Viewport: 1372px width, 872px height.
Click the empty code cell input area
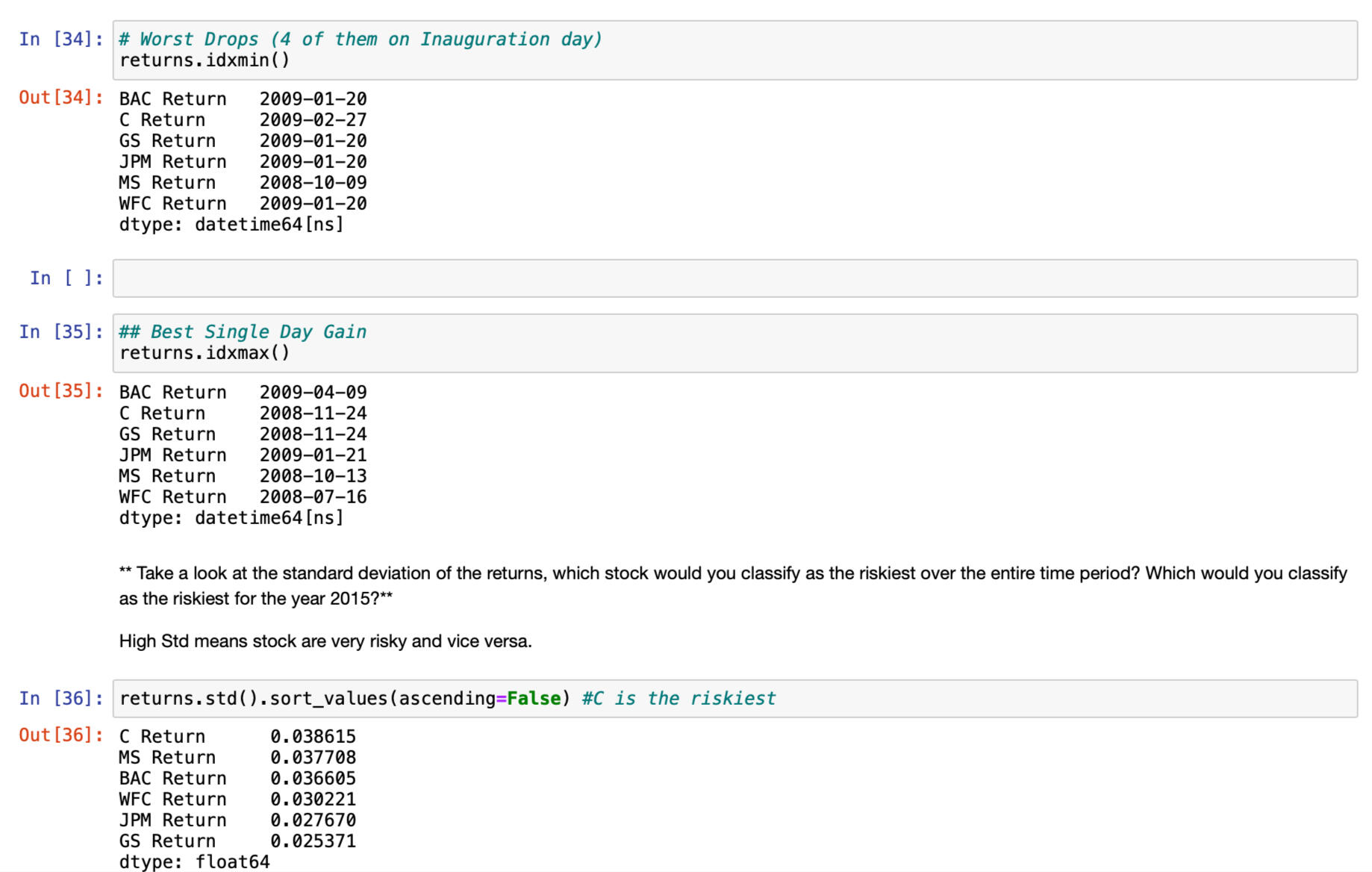[735, 278]
